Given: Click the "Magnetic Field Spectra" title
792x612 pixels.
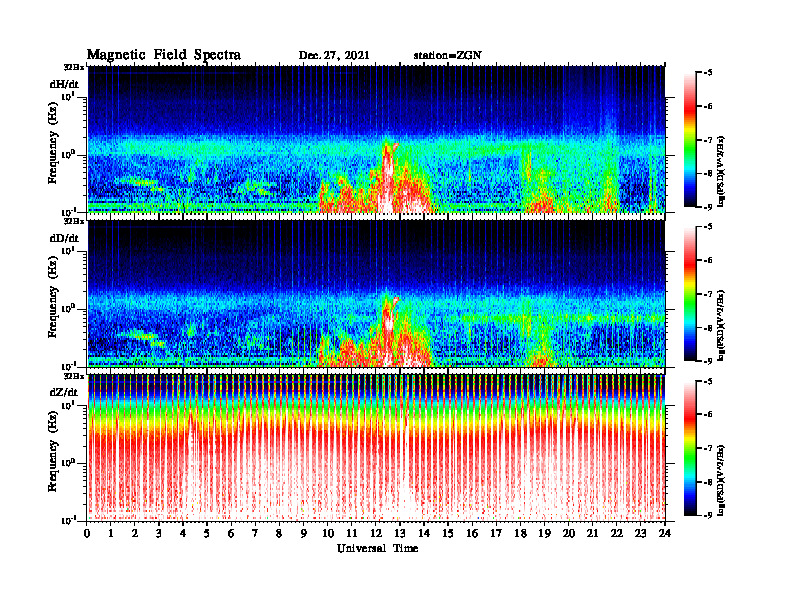Looking at the screenshot, I should click(x=164, y=55).
